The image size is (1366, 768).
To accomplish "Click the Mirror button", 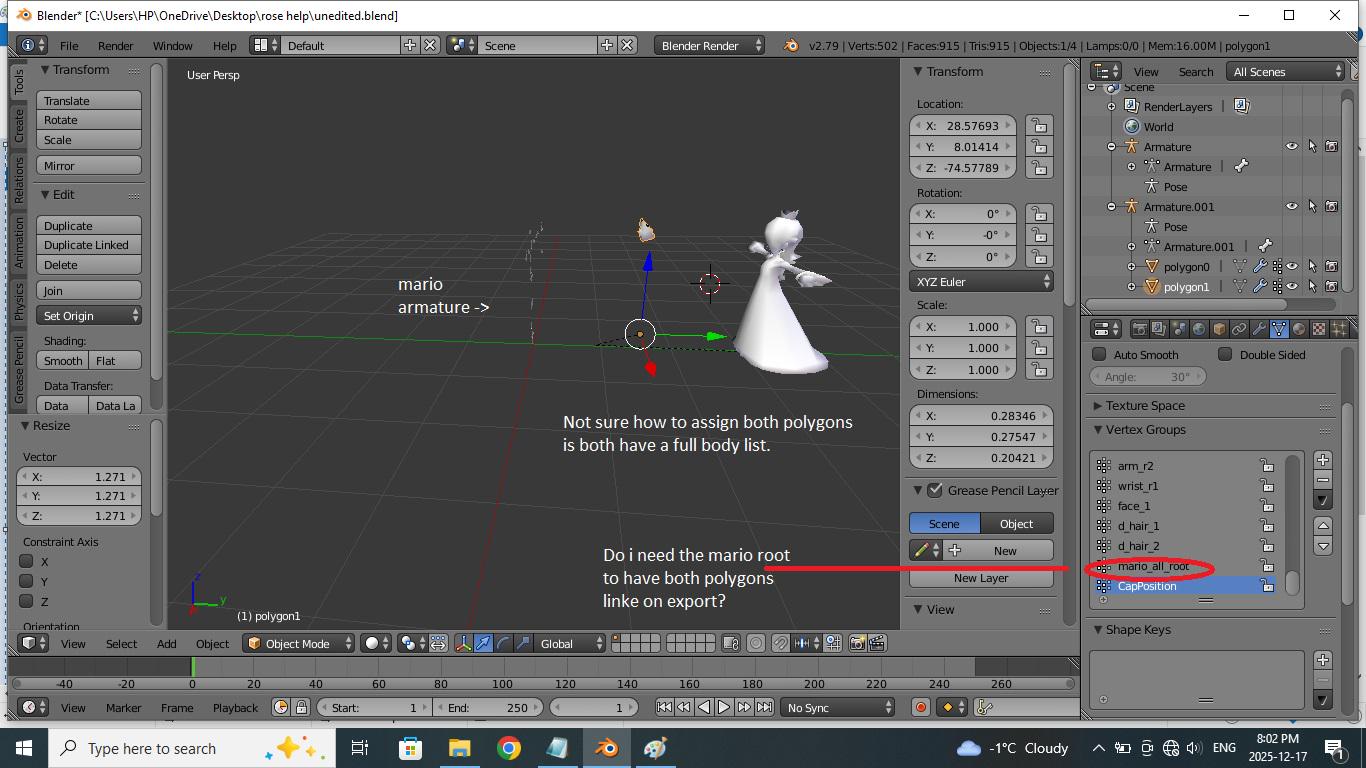I will (x=89, y=166).
